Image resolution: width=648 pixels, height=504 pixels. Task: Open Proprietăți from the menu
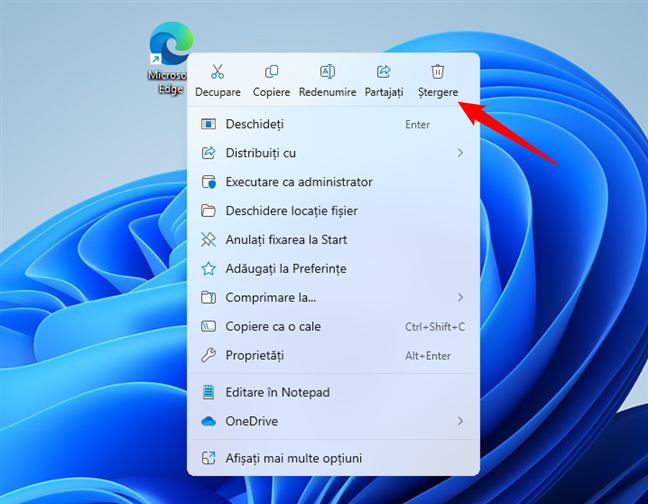[333, 355]
